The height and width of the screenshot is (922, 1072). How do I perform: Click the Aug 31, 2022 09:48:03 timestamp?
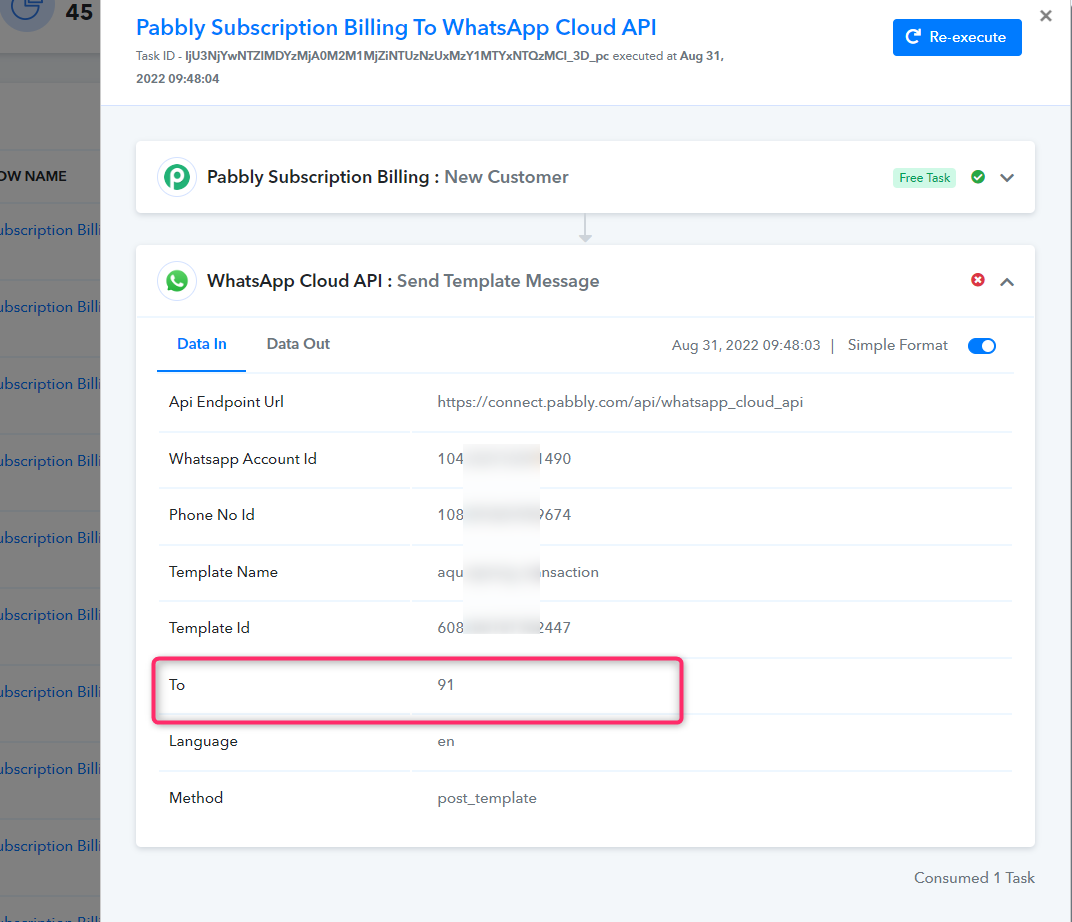pyautogui.click(x=746, y=345)
